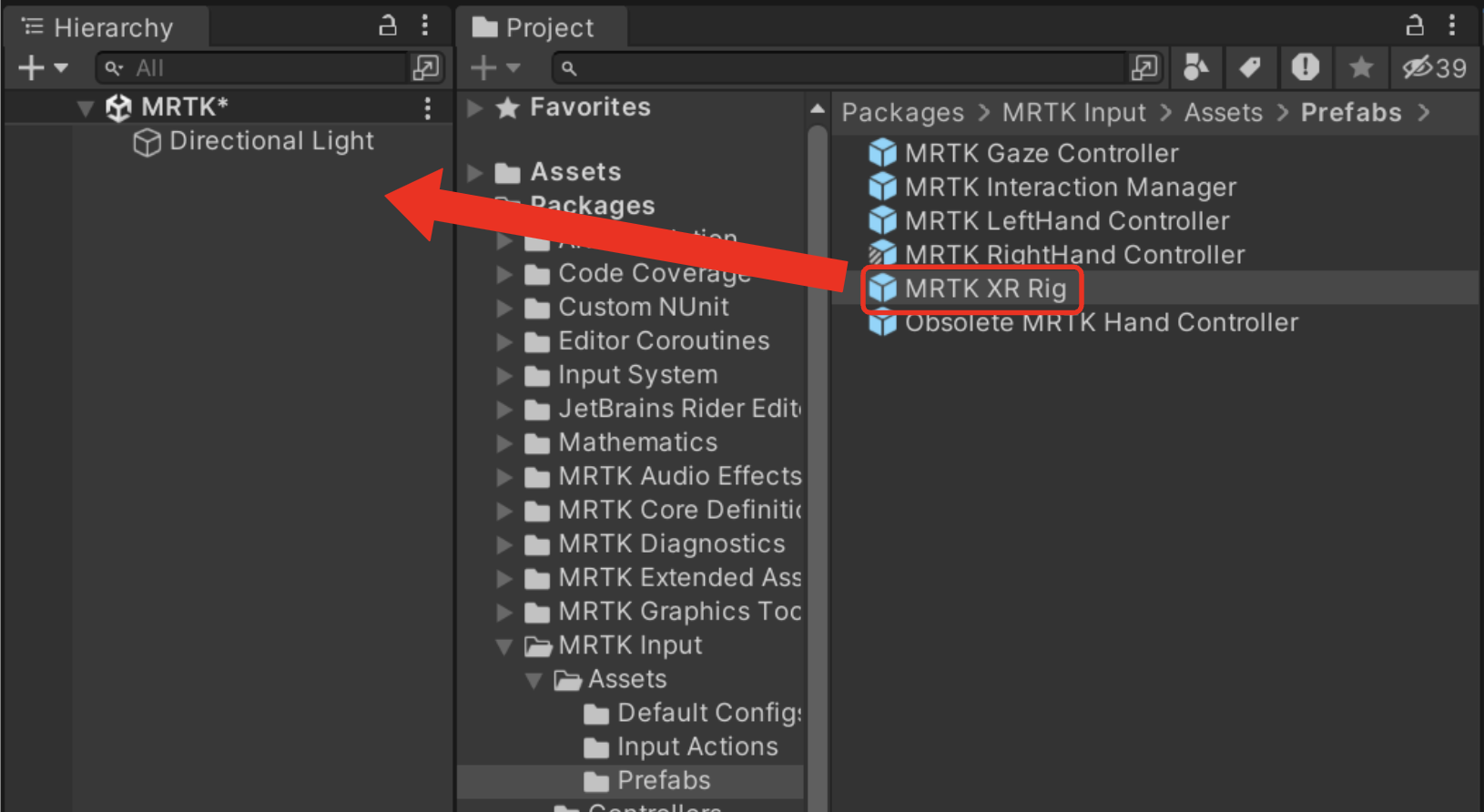This screenshot has width=1484, height=812.
Task: Open the Project create plus dropdown
Action: (495, 67)
